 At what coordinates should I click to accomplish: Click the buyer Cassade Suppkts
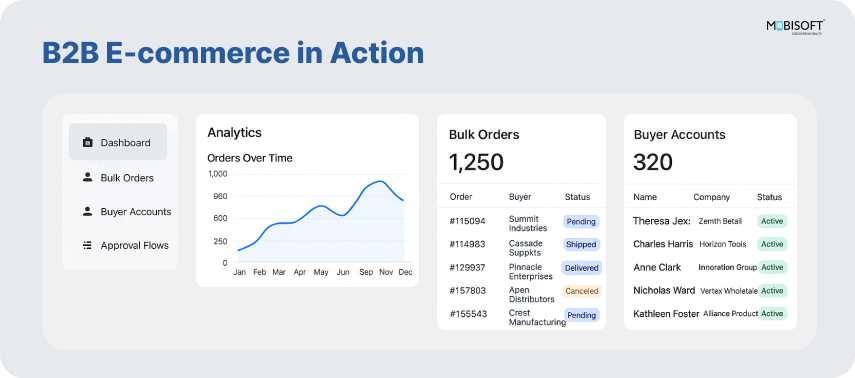[x=525, y=248]
